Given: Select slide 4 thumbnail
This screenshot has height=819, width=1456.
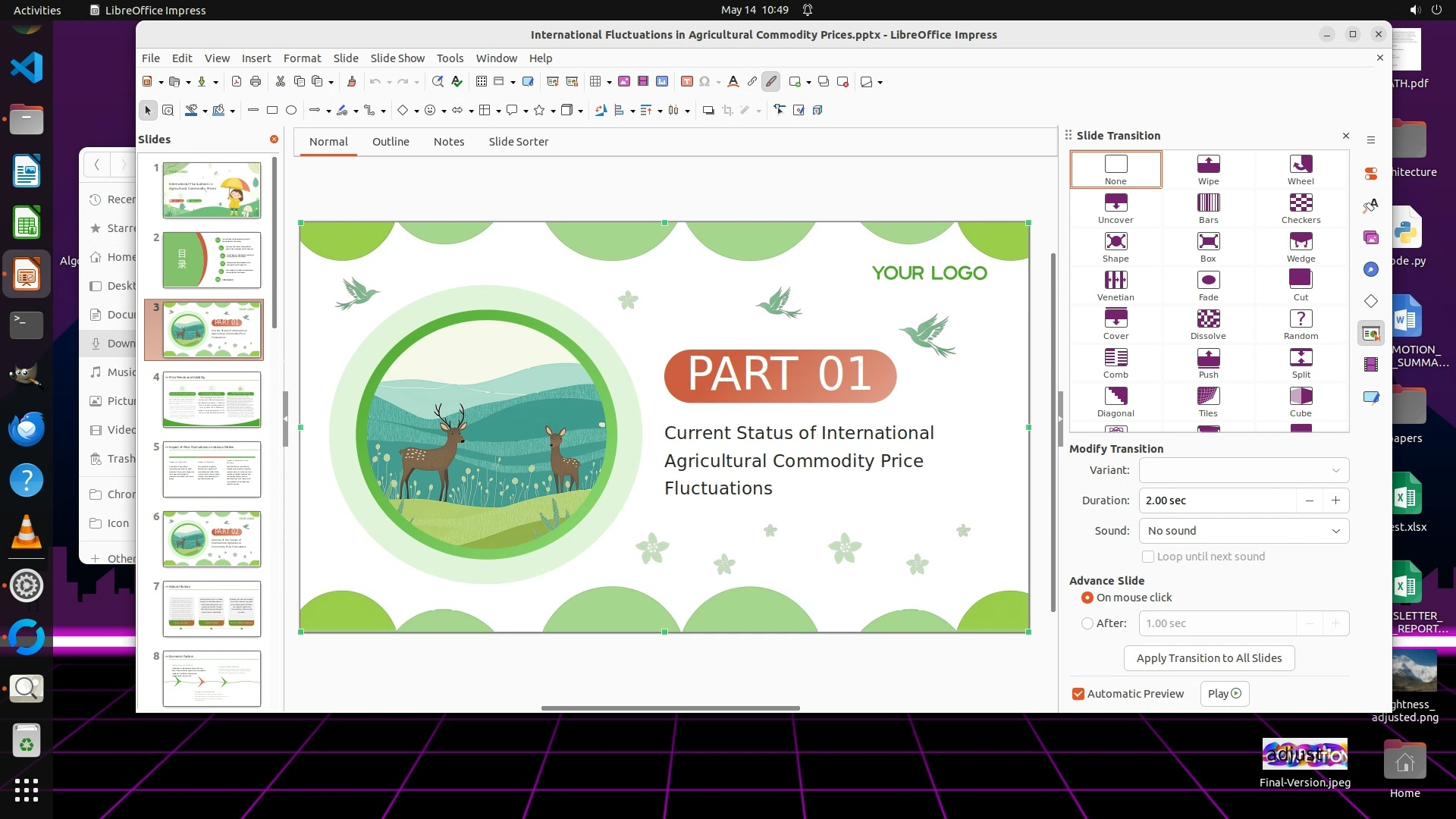Looking at the screenshot, I should 212,400.
